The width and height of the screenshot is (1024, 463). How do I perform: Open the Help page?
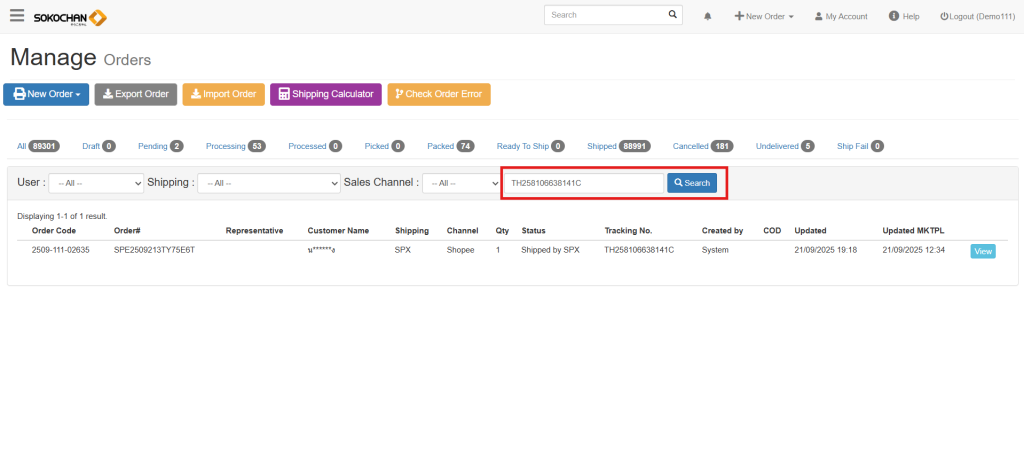(x=903, y=17)
